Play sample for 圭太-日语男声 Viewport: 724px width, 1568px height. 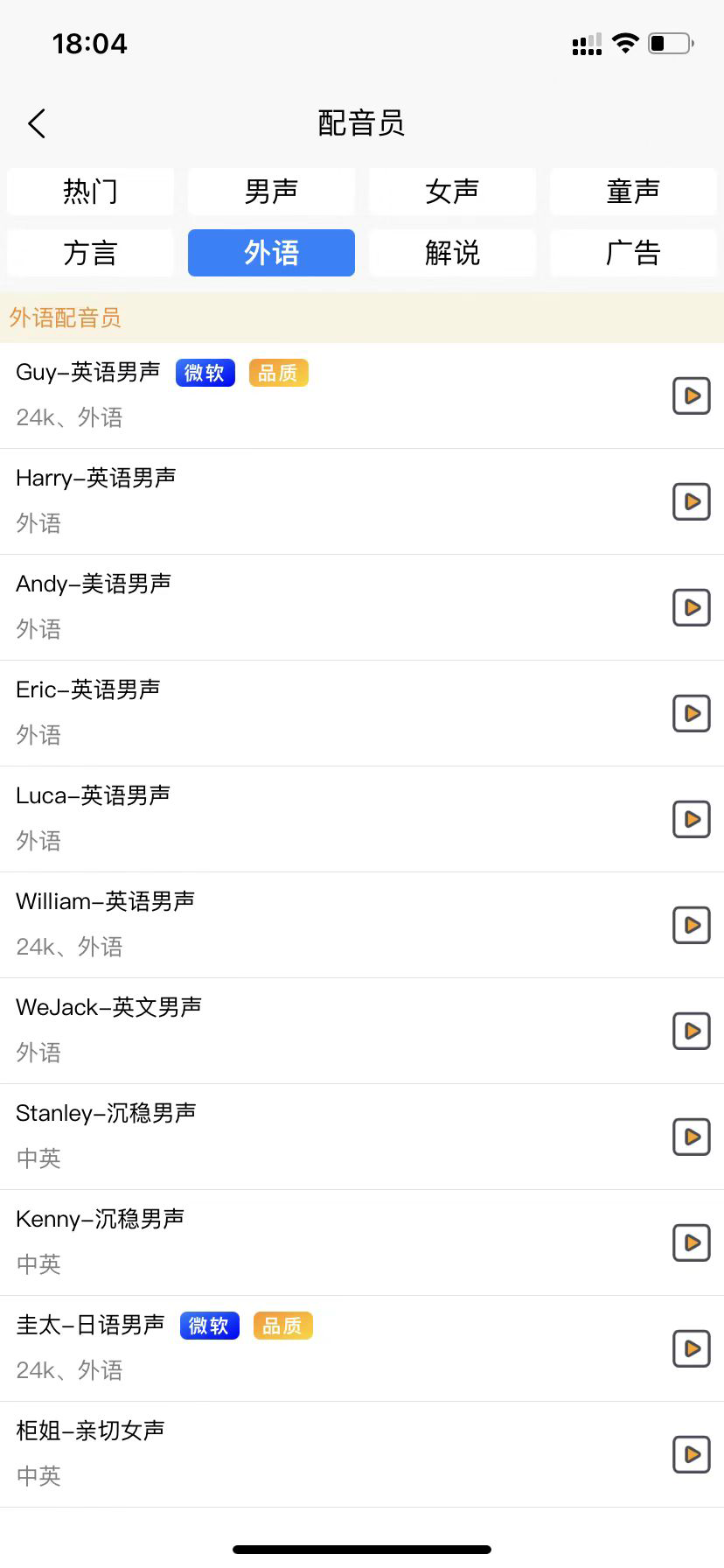[692, 1348]
